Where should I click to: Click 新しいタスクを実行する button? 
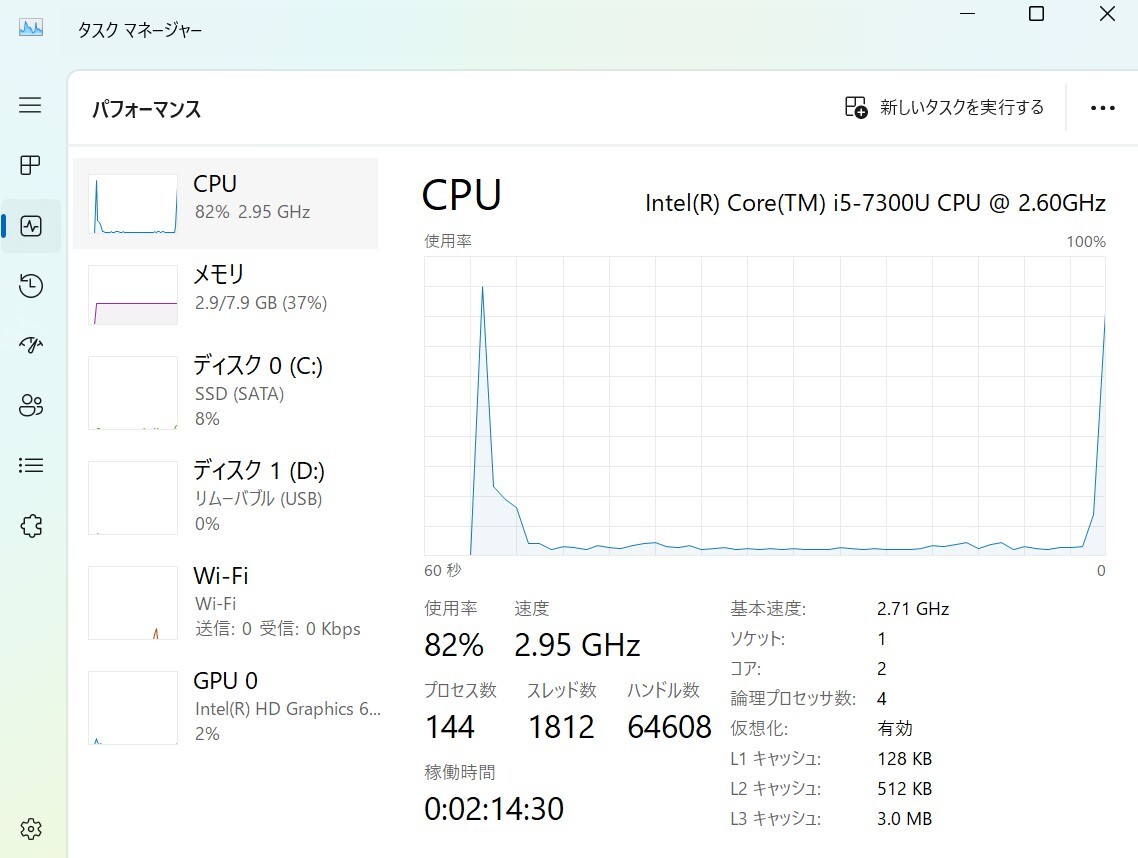pos(944,108)
